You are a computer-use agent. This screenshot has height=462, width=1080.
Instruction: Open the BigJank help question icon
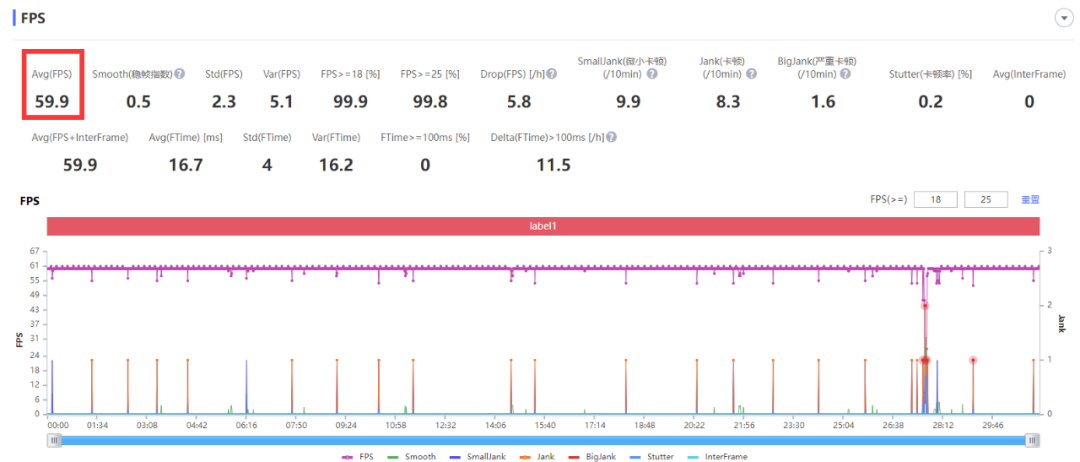pyautogui.click(x=844, y=74)
